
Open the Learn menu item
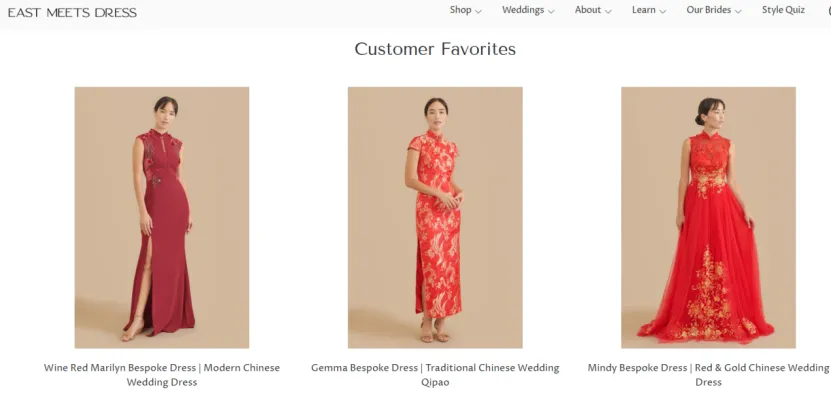click(643, 10)
